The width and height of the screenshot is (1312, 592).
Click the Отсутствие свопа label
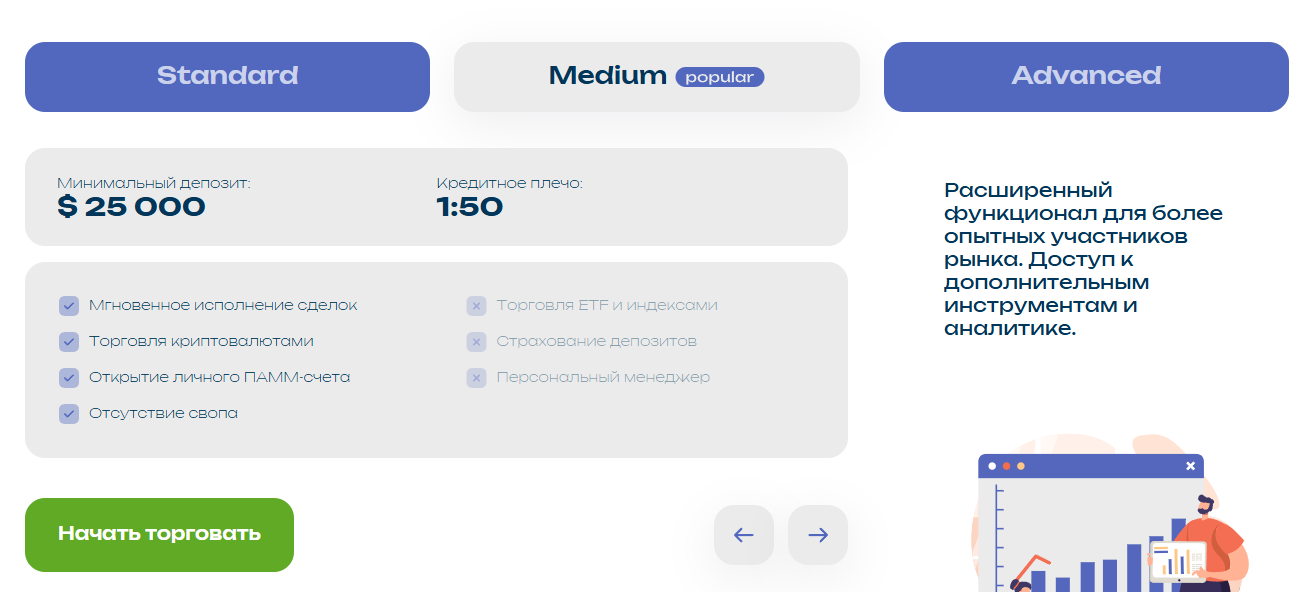coord(163,414)
